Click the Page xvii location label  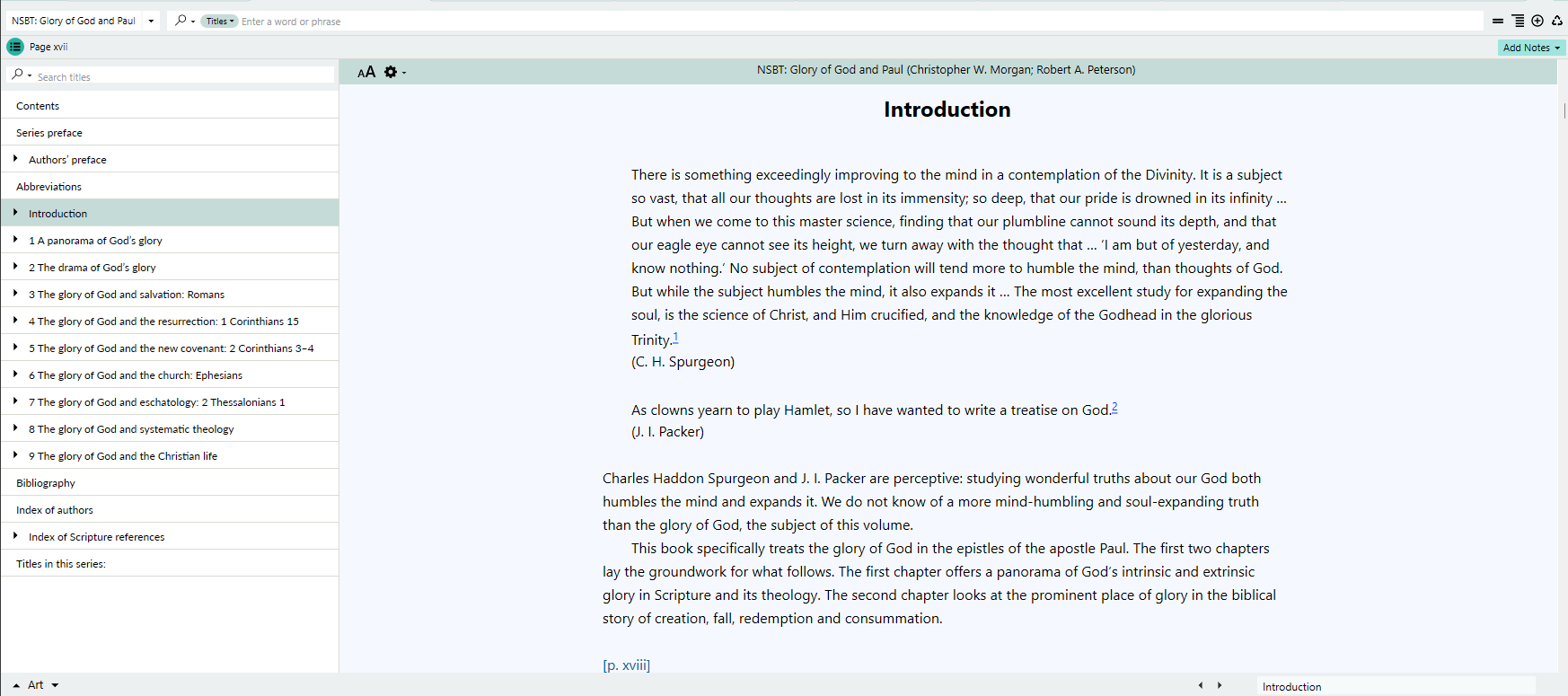tap(48, 47)
